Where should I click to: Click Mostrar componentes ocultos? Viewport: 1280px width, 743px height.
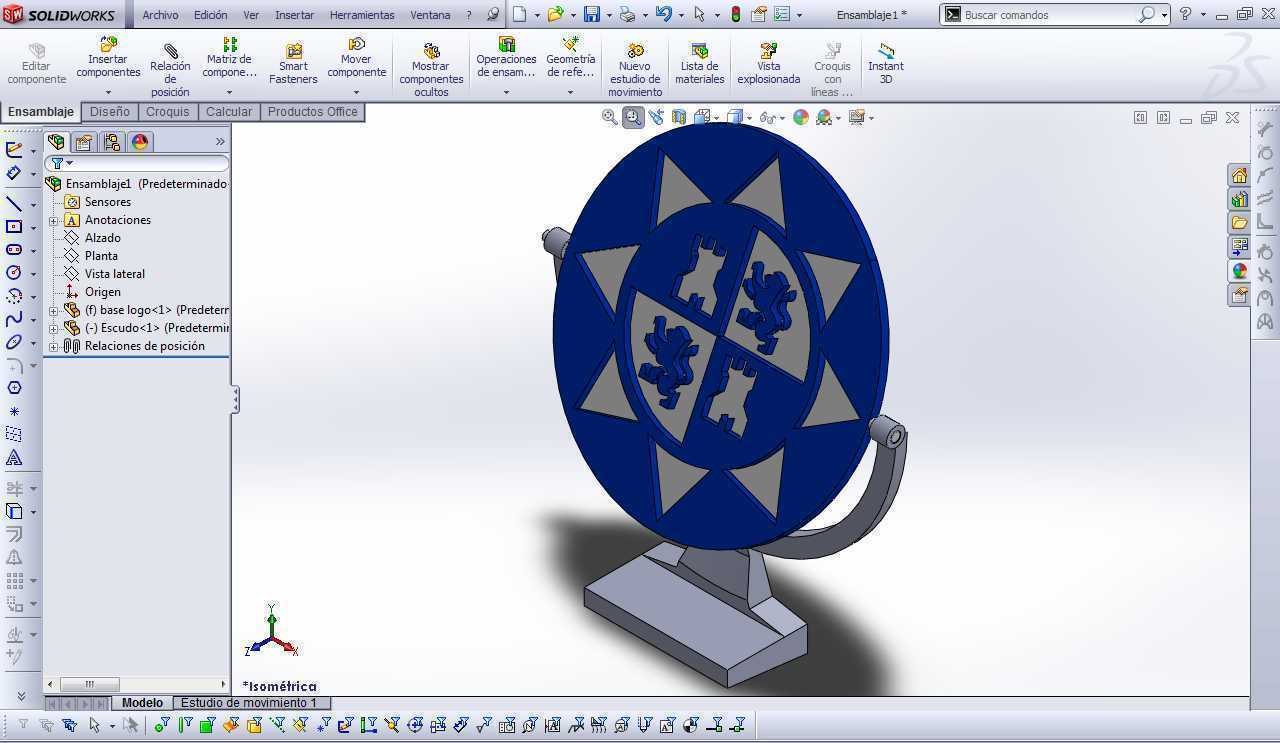pos(431,70)
